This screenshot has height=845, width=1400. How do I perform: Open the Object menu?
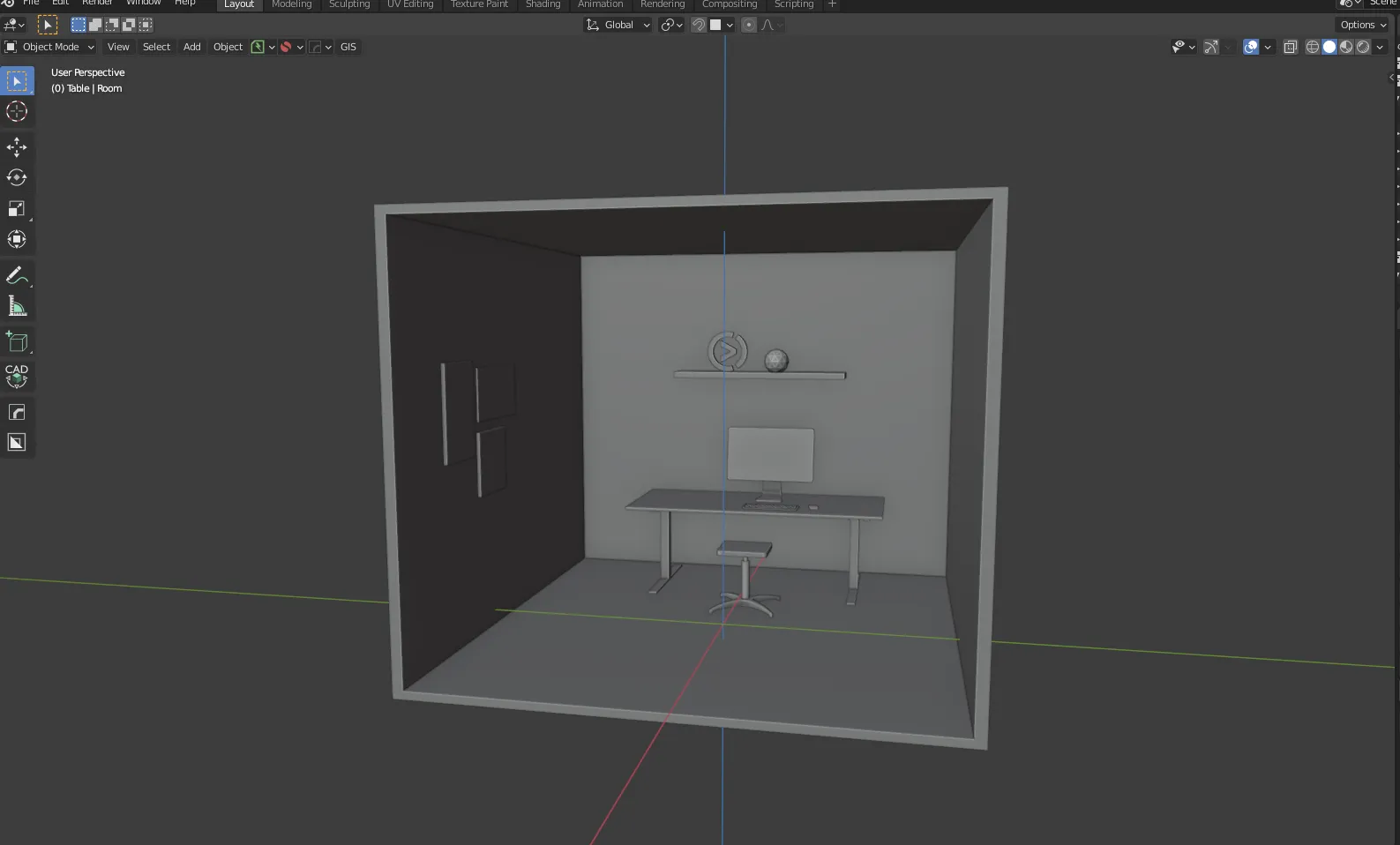click(228, 47)
